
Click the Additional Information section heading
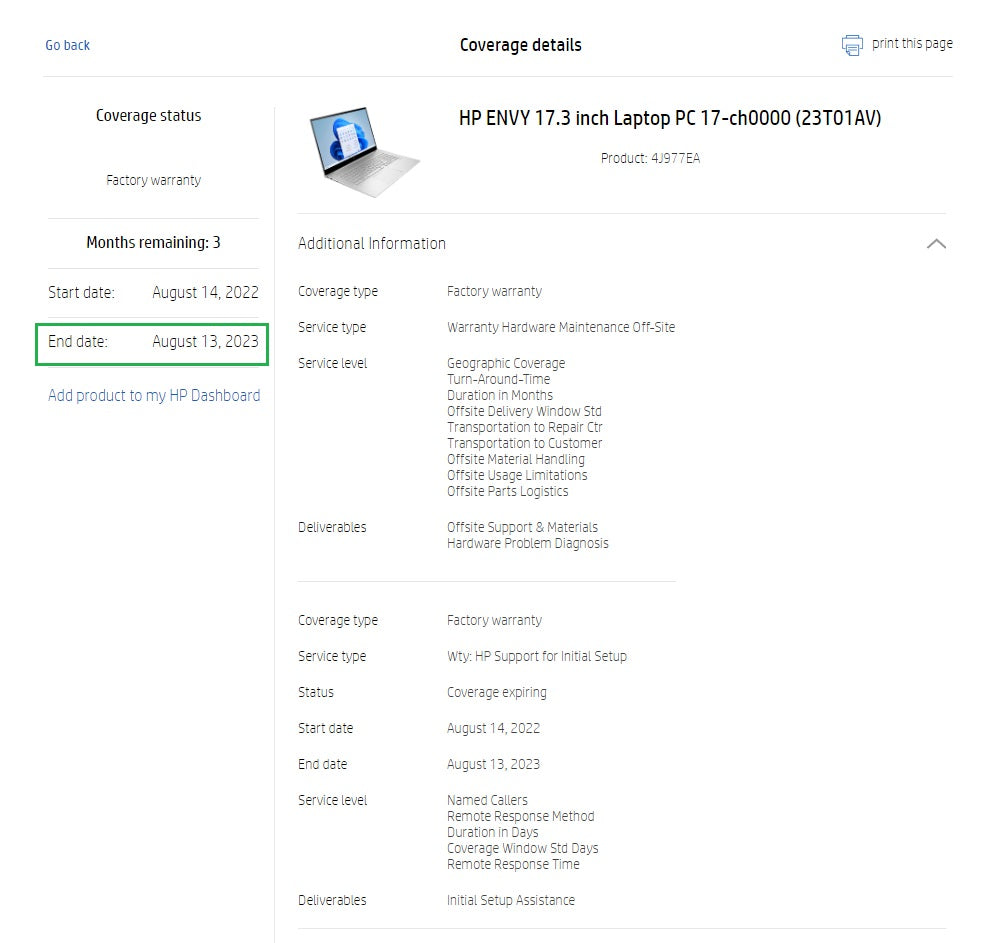[372, 244]
